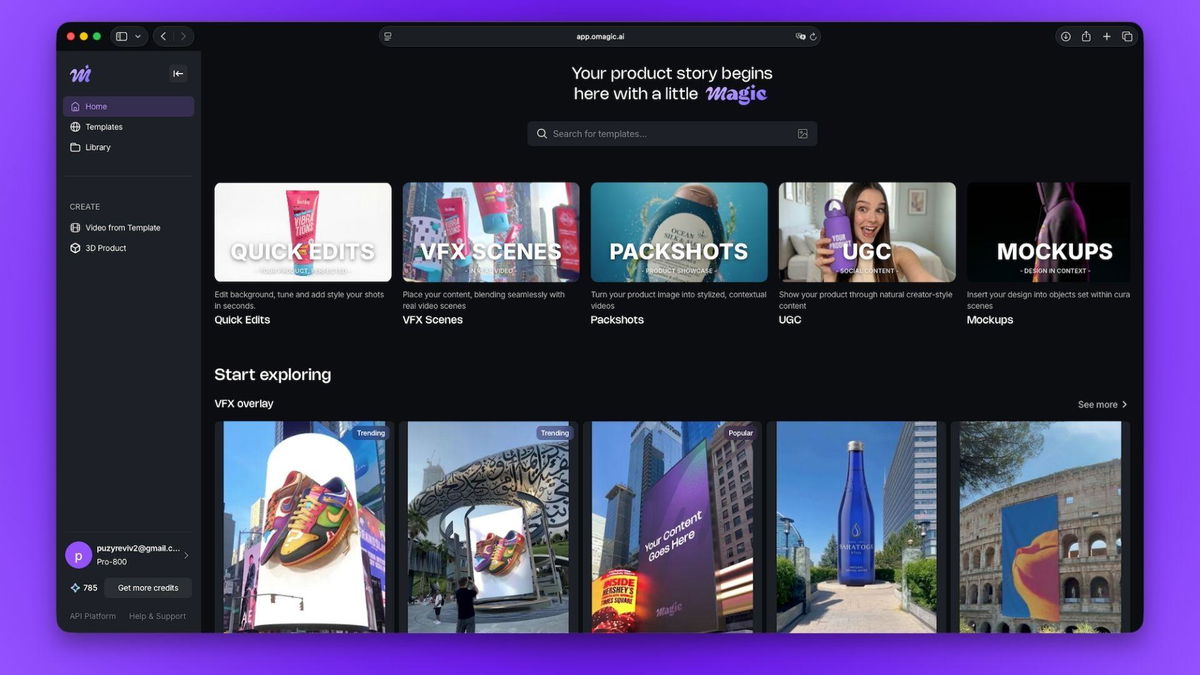Open Dubai museum sneaker template
This screenshot has height=675, width=1200.
[487, 527]
